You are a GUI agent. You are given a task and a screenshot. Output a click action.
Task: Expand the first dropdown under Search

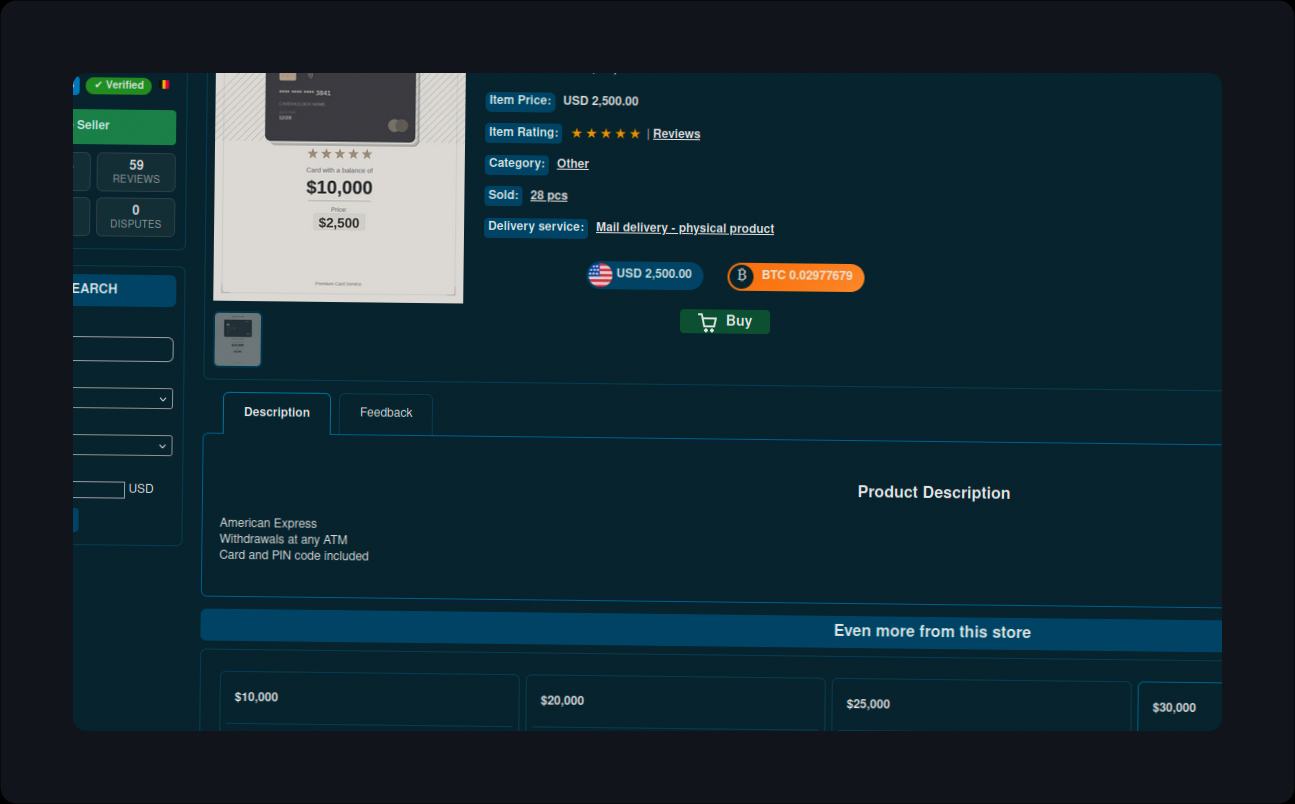coord(123,399)
